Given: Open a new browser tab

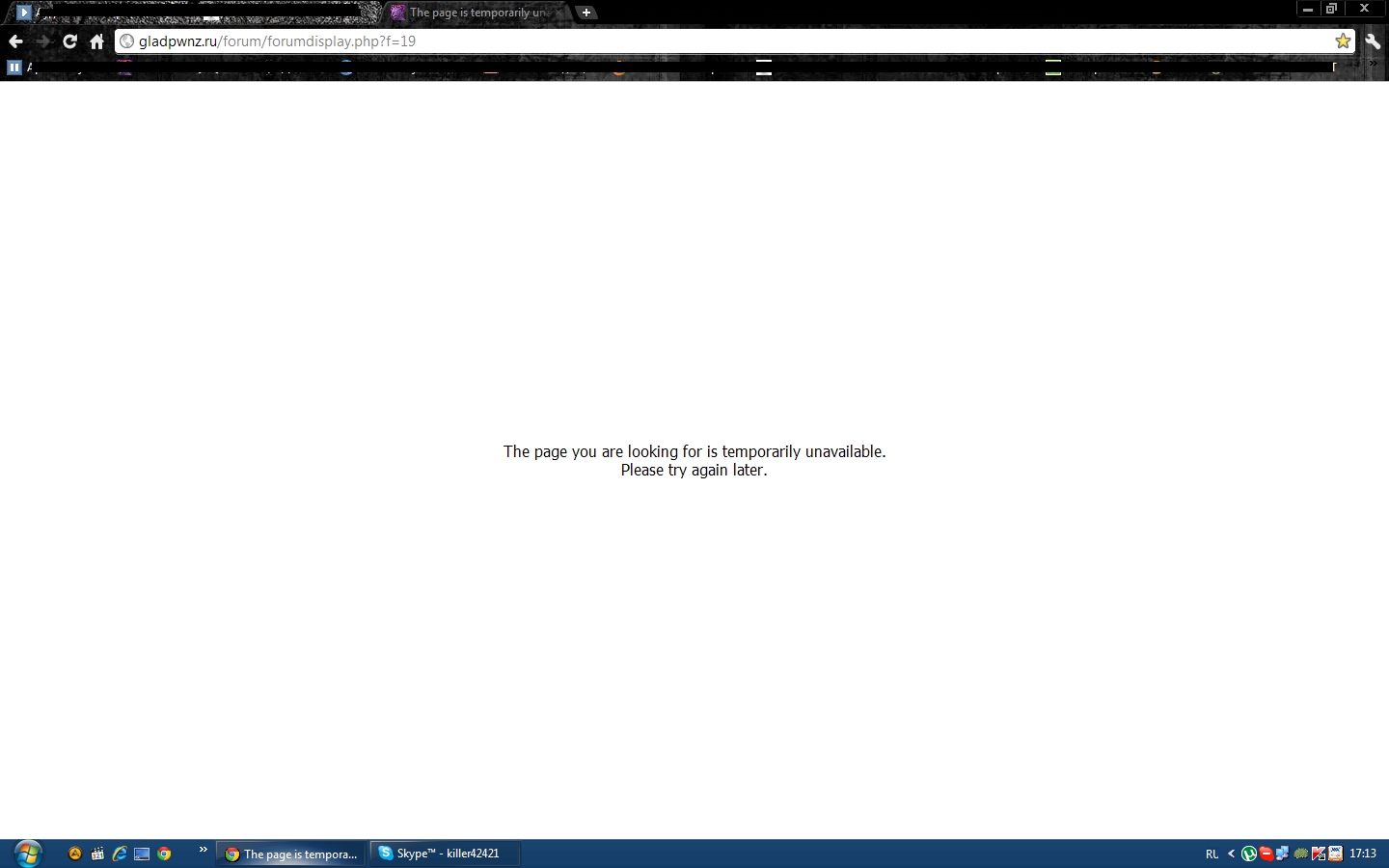Looking at the screenshot, I should click(x=586, y=13).
